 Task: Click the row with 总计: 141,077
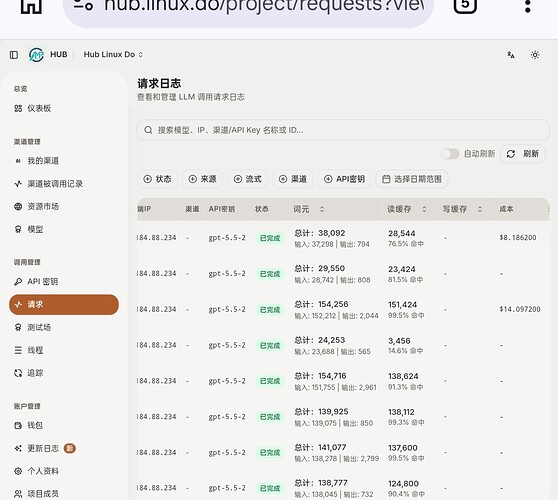pyautogui.click(x=343, y=453)
